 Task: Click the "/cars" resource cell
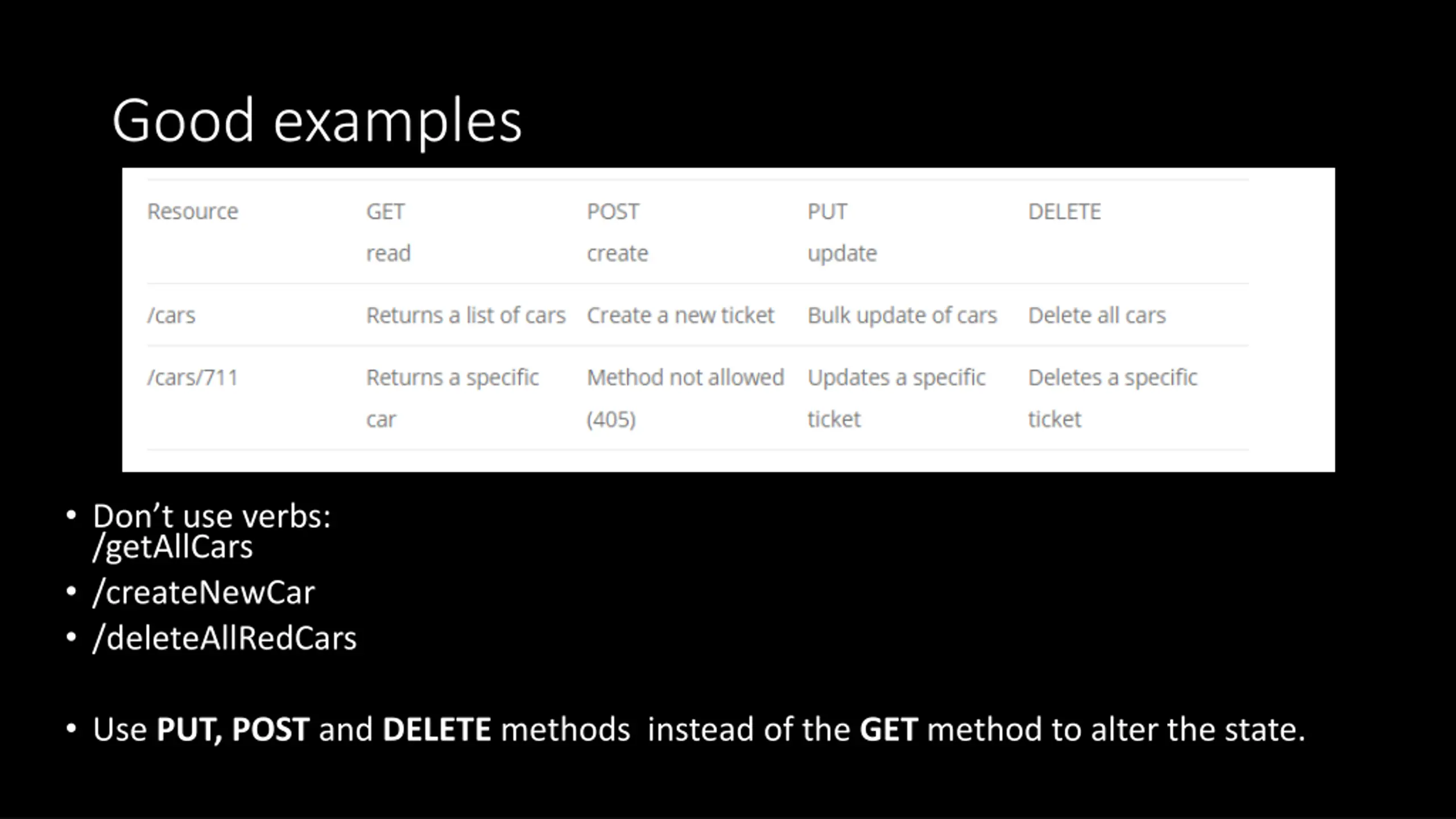tap(171, 315)
